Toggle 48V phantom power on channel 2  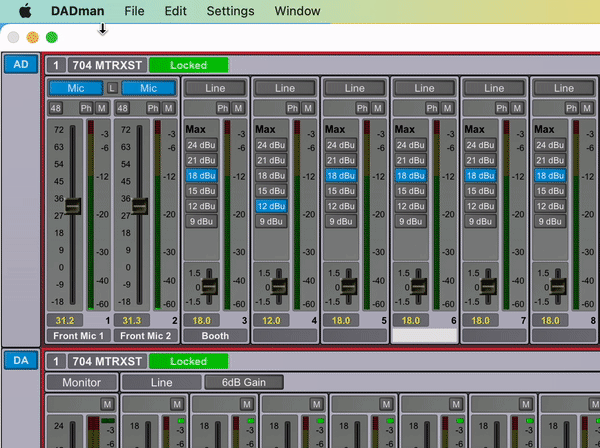pyautogui.click(x=122, y=108)
